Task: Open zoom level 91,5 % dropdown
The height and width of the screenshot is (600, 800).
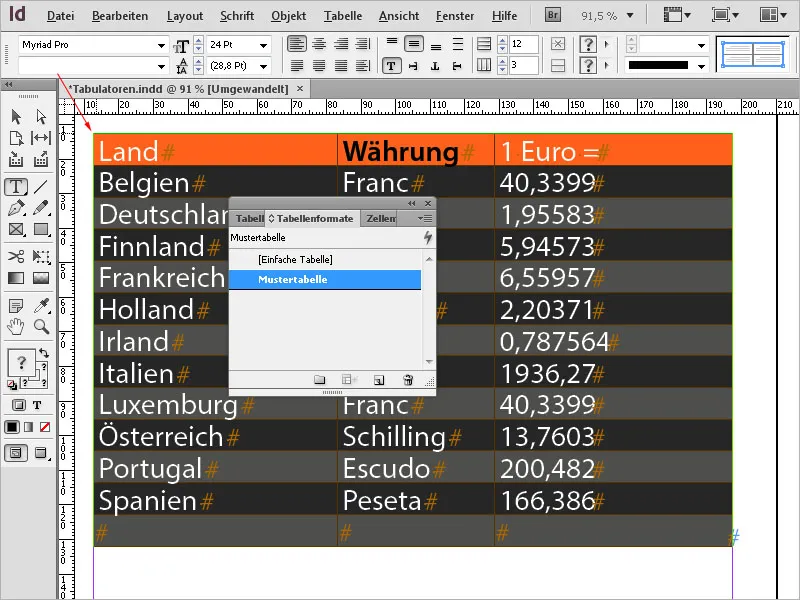Action: pyautogui.click(x=630, y=16)
